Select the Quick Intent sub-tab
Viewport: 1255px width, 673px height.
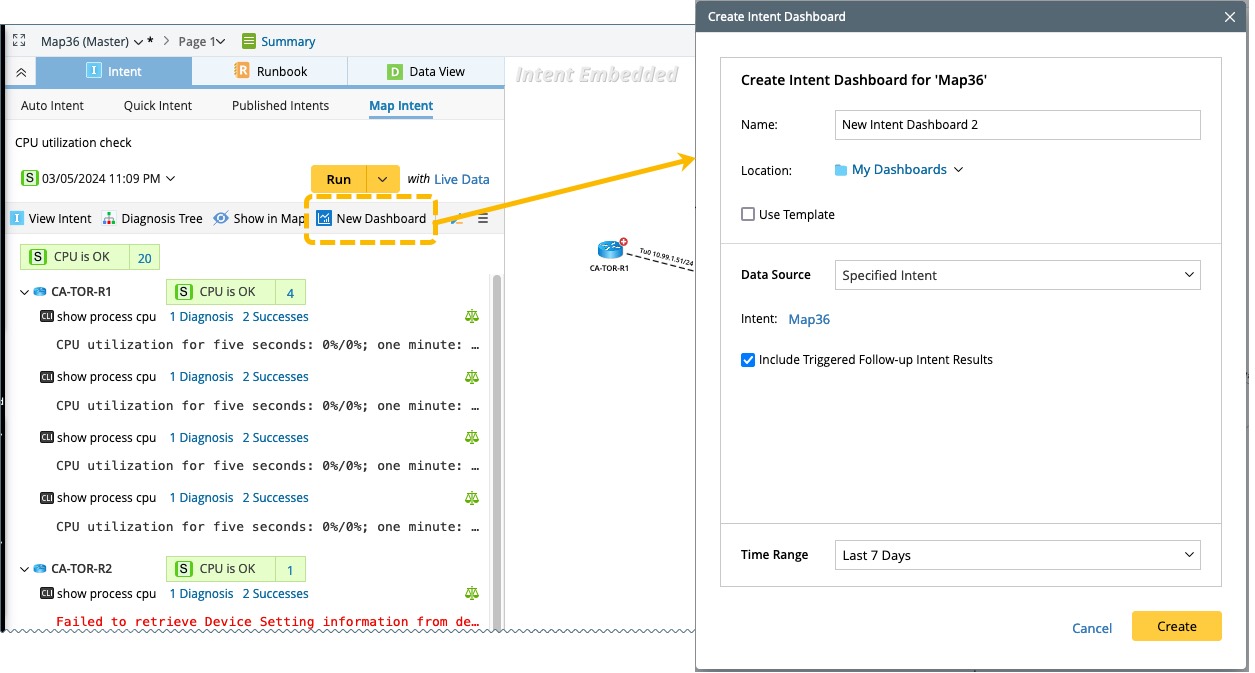point(158,105)
